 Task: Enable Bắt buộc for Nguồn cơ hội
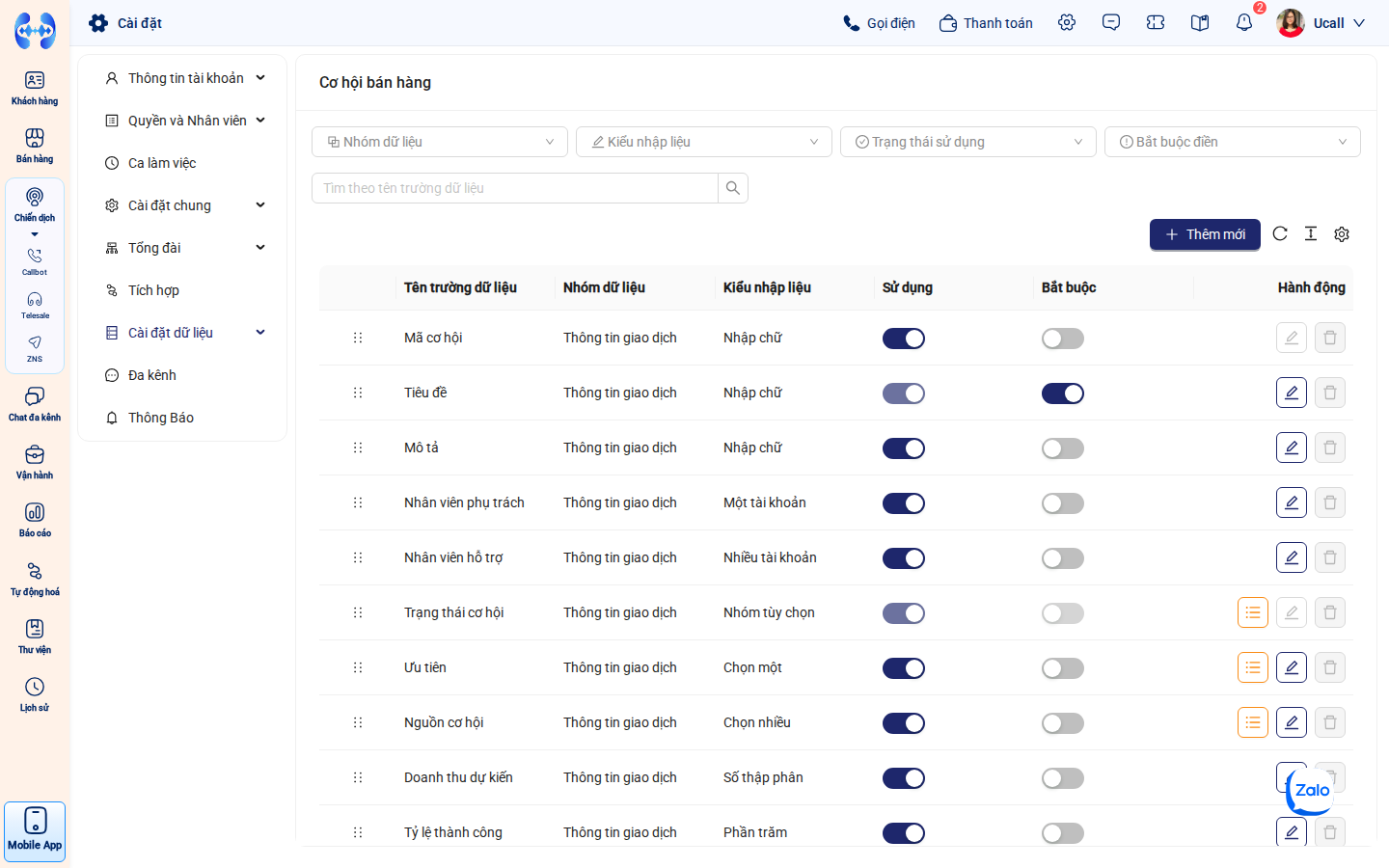[1063, 723]
